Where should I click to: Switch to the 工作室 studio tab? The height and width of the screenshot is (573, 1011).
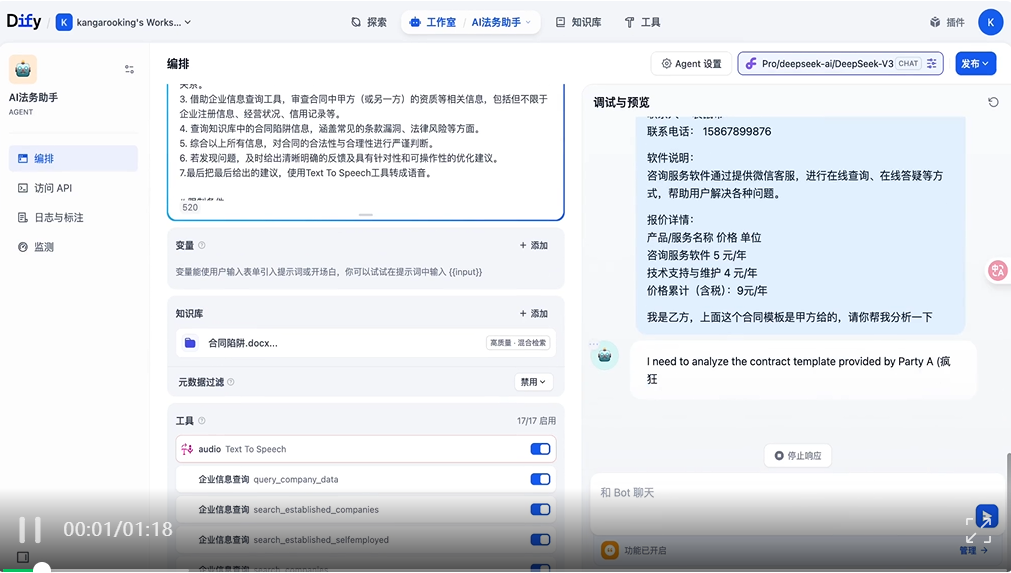pyautogui.click(x=433, y=22)
